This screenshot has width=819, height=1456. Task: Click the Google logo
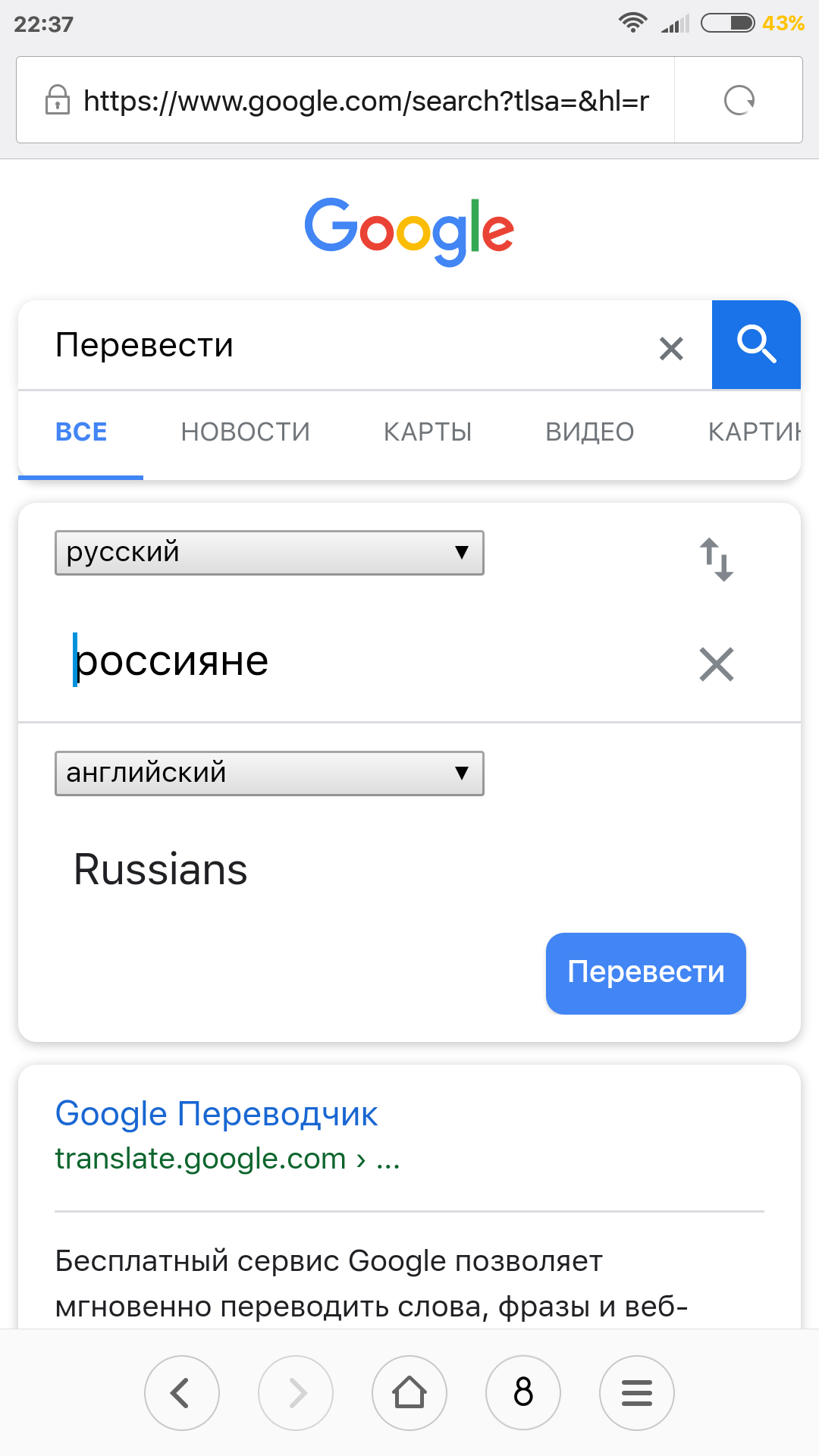(x=409, y=231)
